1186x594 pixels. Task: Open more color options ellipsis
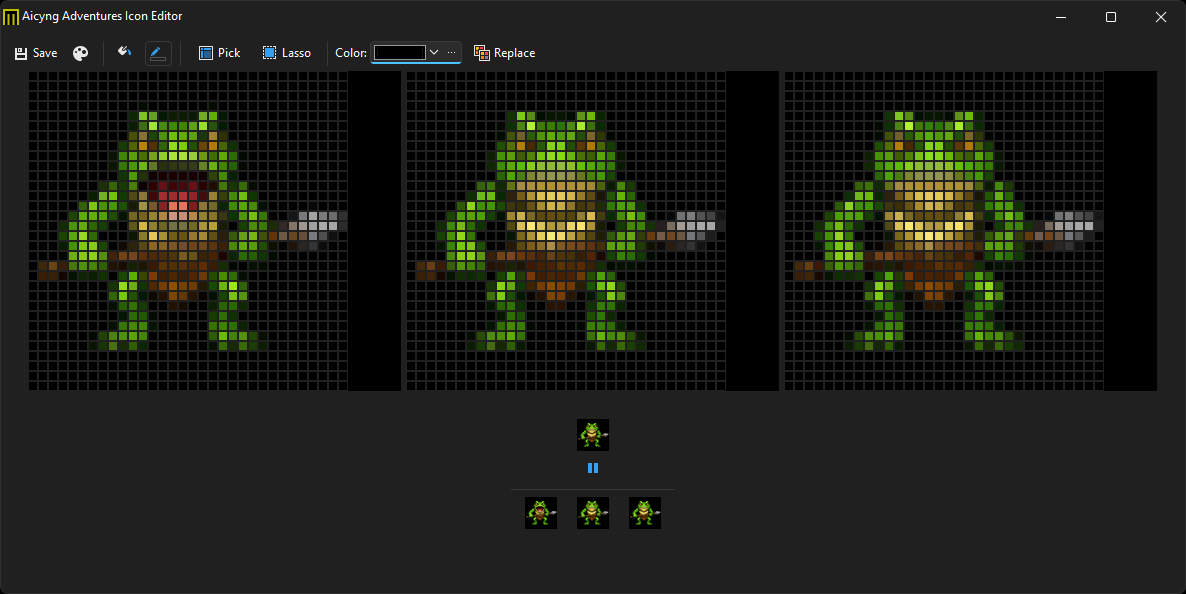(x=452, y=52)
